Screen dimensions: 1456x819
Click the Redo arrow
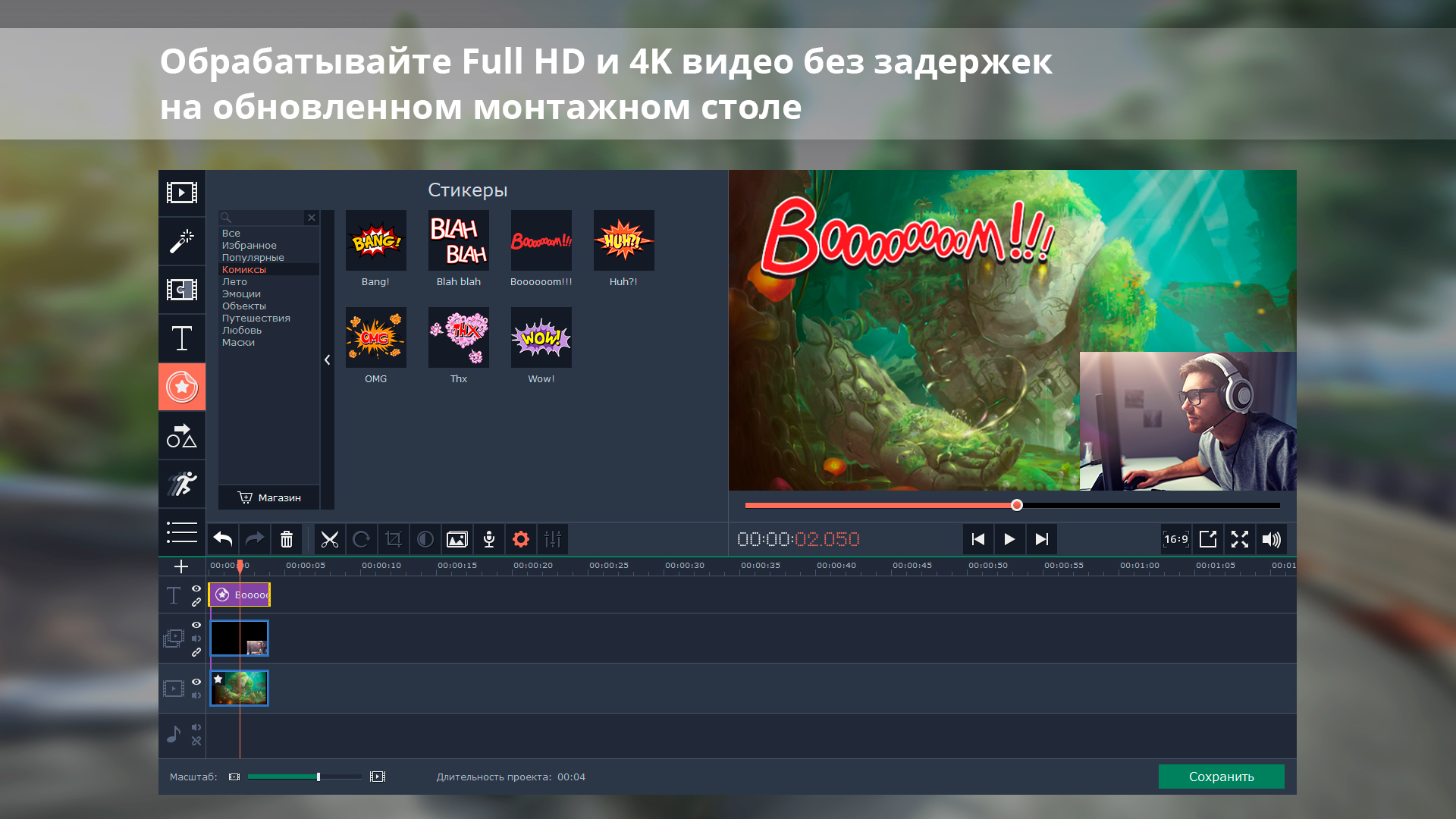coord(255,539)
